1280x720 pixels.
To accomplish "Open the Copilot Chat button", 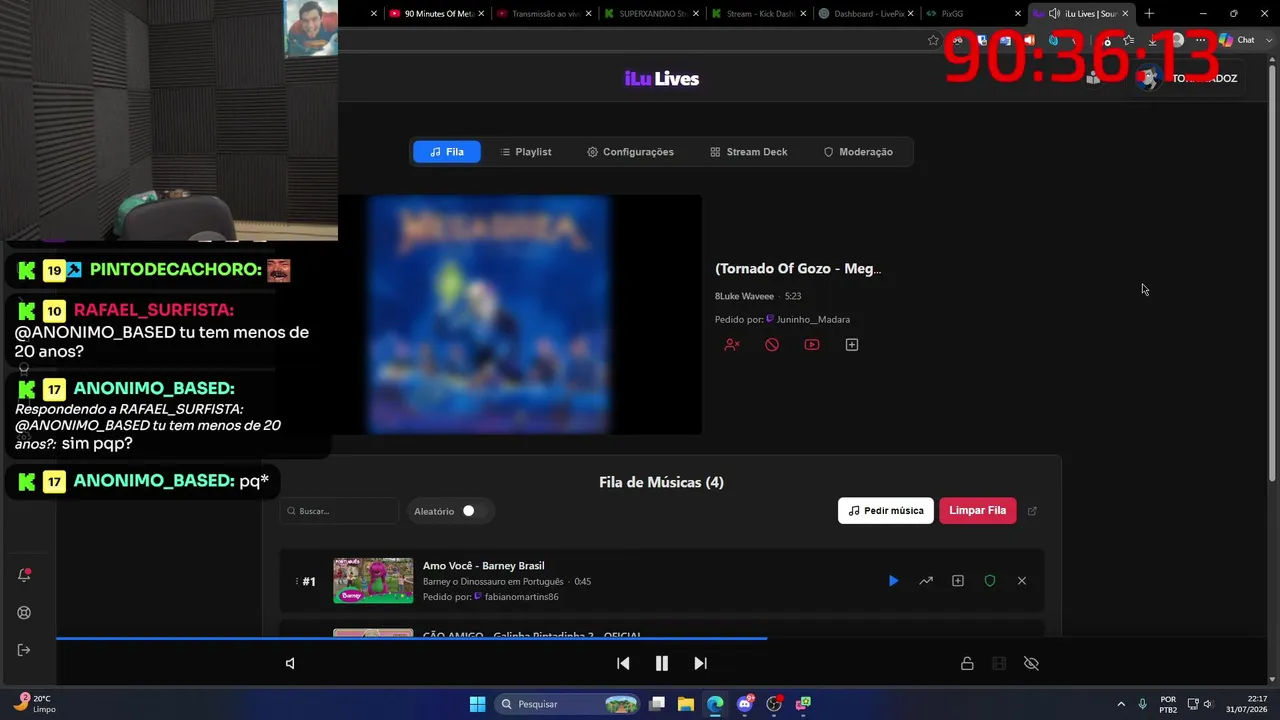I will (1237, 40).
